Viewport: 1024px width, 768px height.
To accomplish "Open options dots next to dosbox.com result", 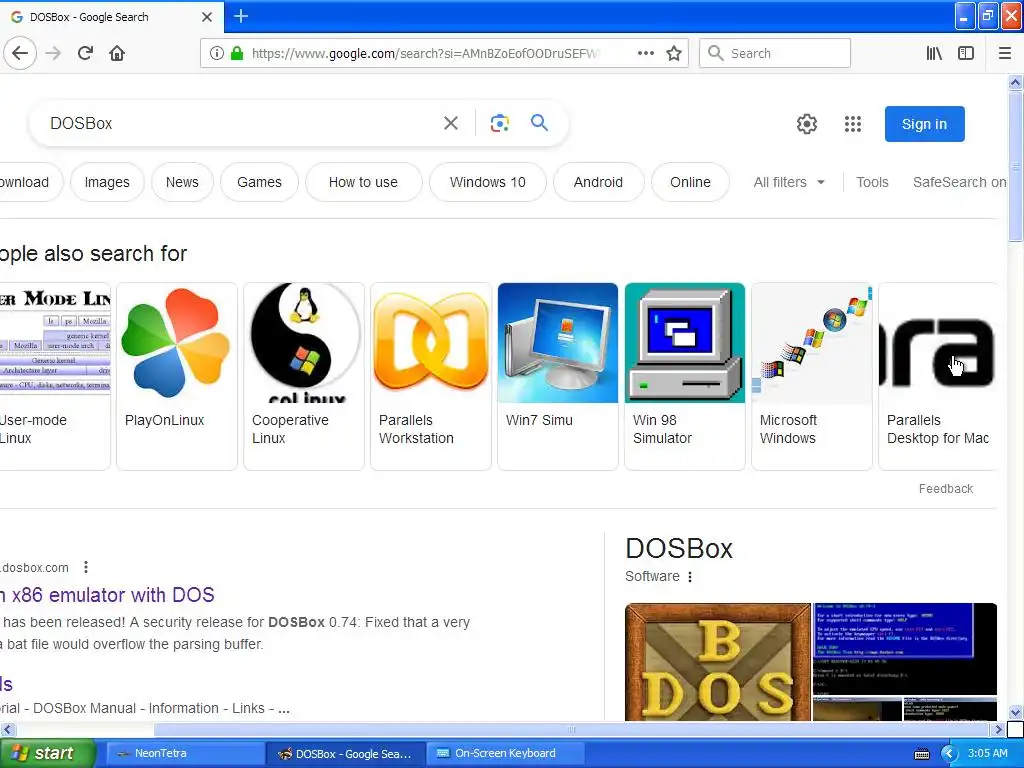I will pos(86,567).
